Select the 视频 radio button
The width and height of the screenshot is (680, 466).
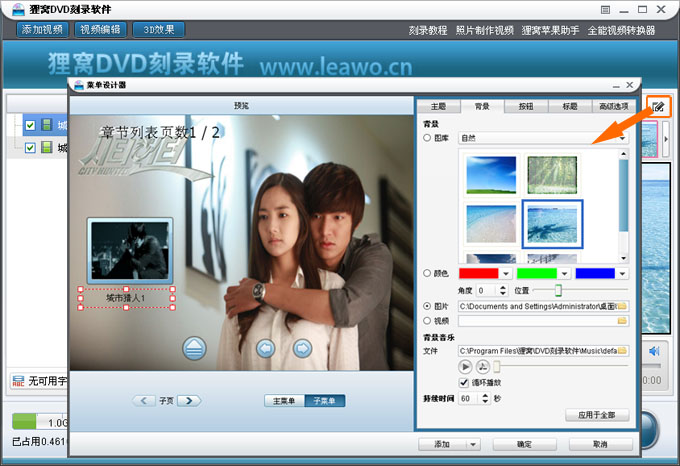point(427,321)
